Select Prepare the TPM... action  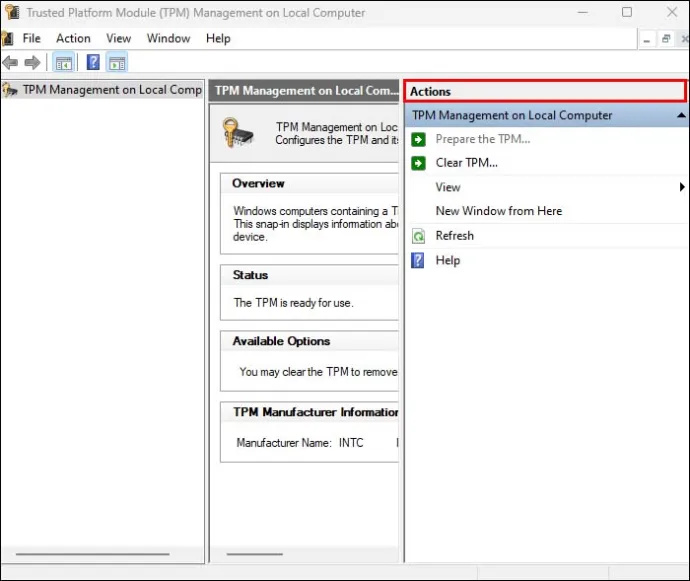click(483, 139)
